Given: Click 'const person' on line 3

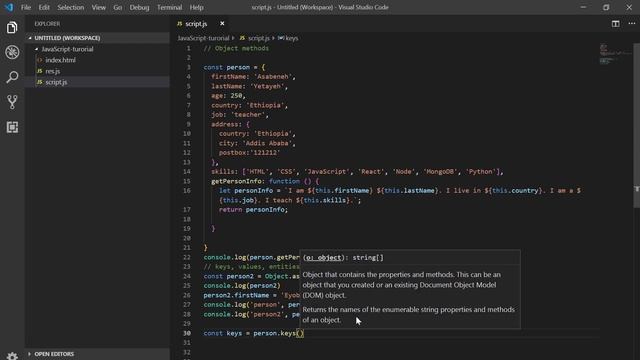Looking at the screenshot, I should 227,67.
